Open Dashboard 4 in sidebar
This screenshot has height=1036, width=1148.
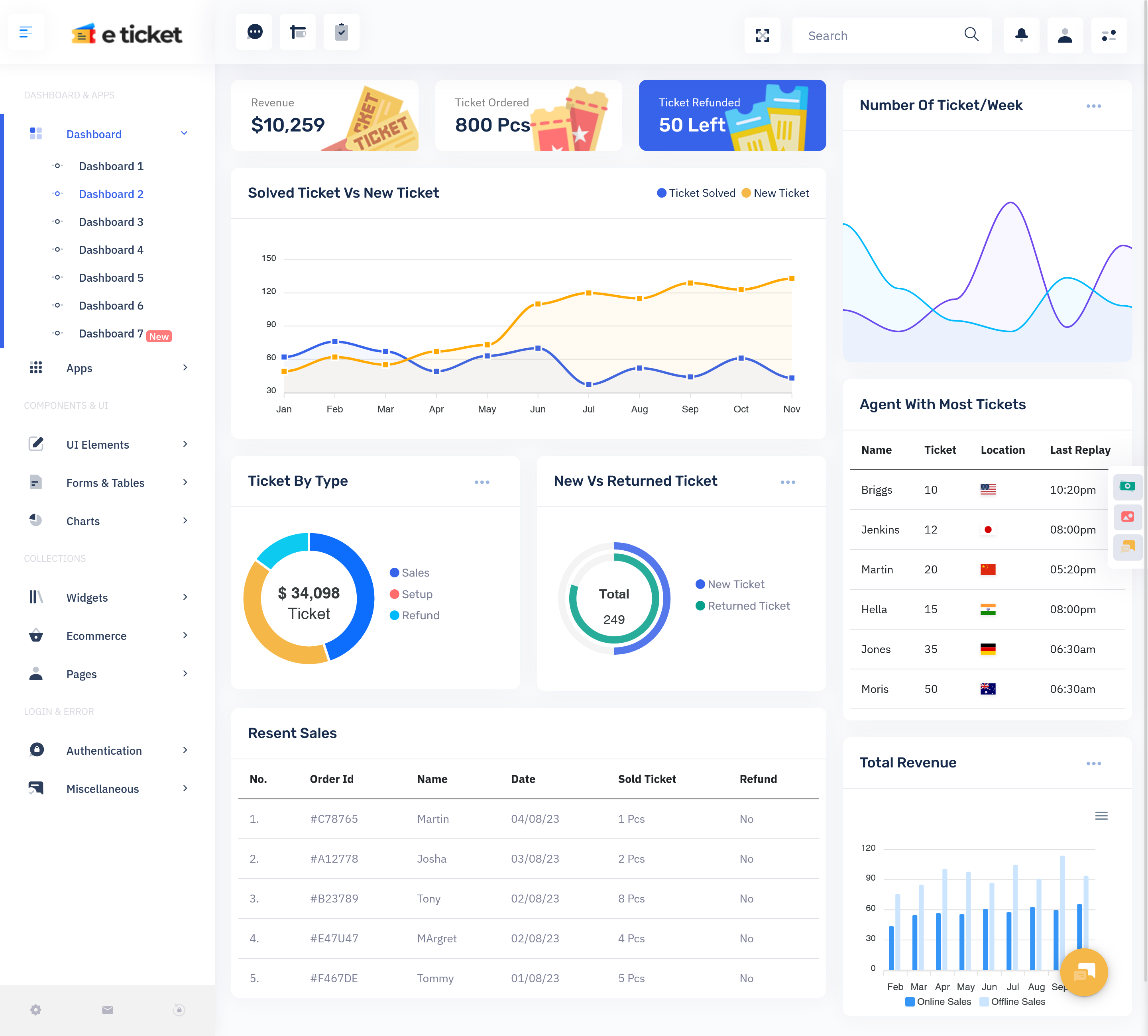(111, 250)
